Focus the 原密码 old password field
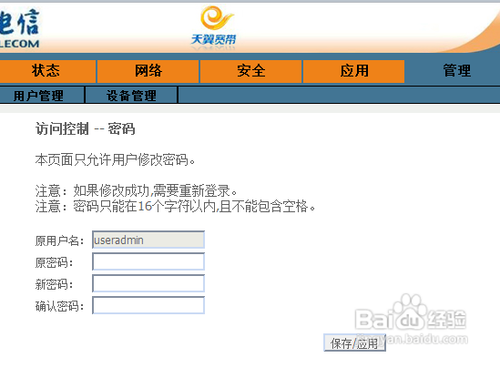This screenshot has height=368, width=500. (148, 262)
